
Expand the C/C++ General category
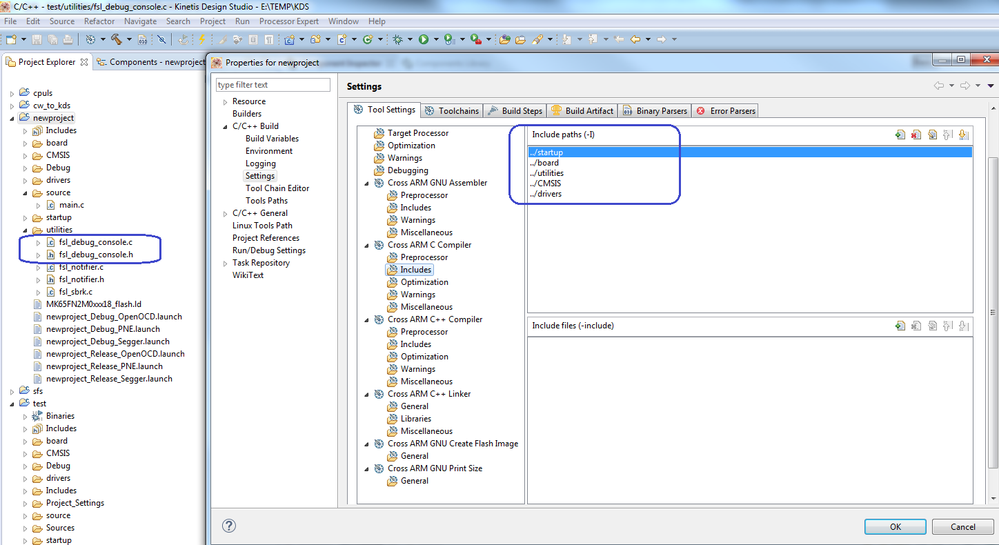(x=225, y=214)
